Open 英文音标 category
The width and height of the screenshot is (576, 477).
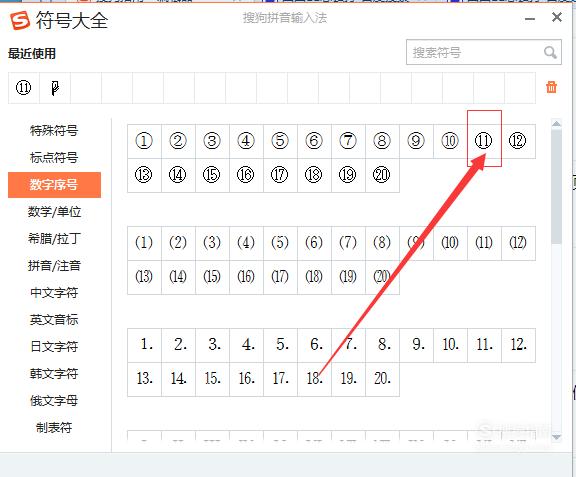click(x=54, y=320)
